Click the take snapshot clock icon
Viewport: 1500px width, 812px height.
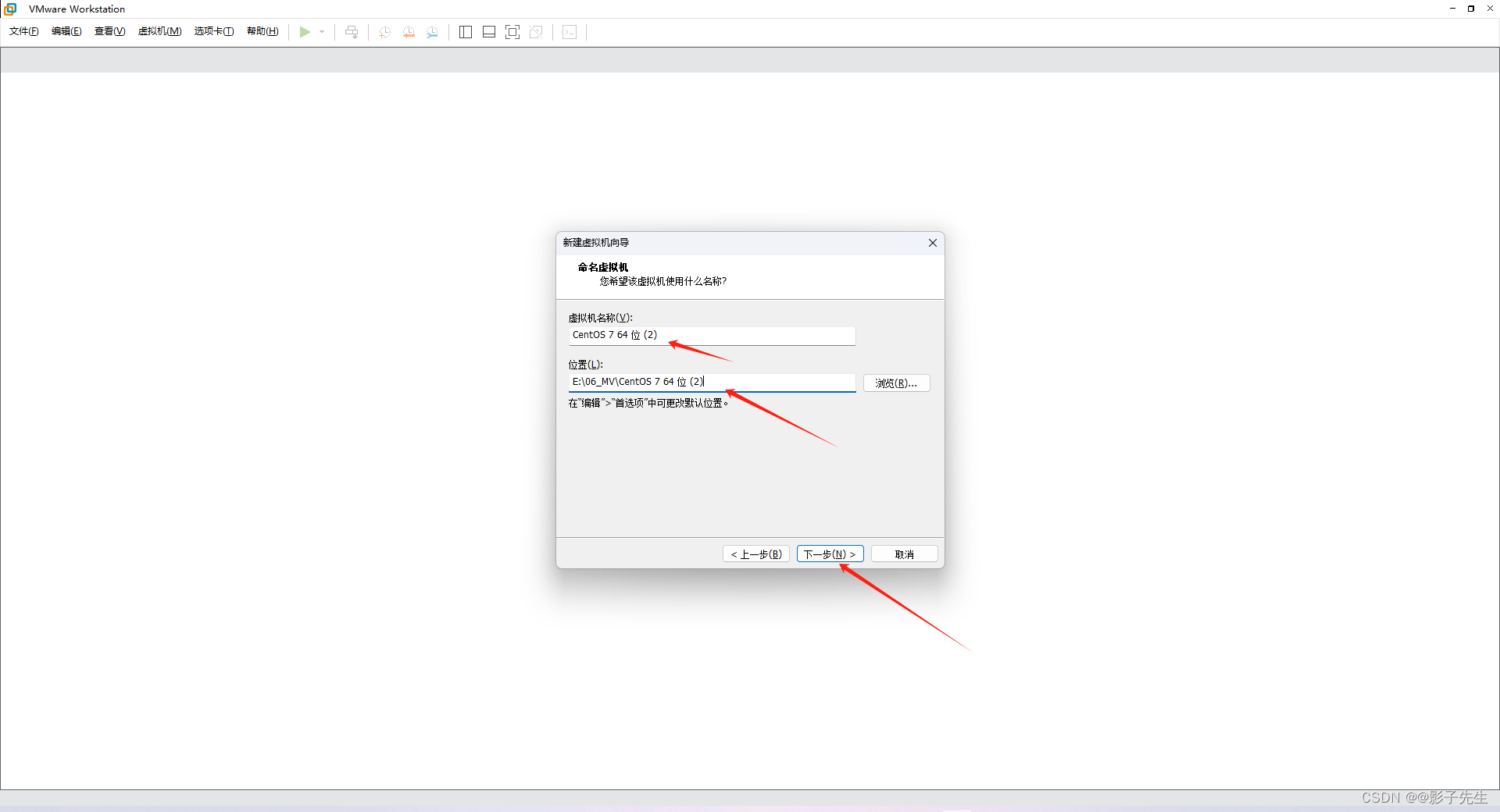point(384,32)
